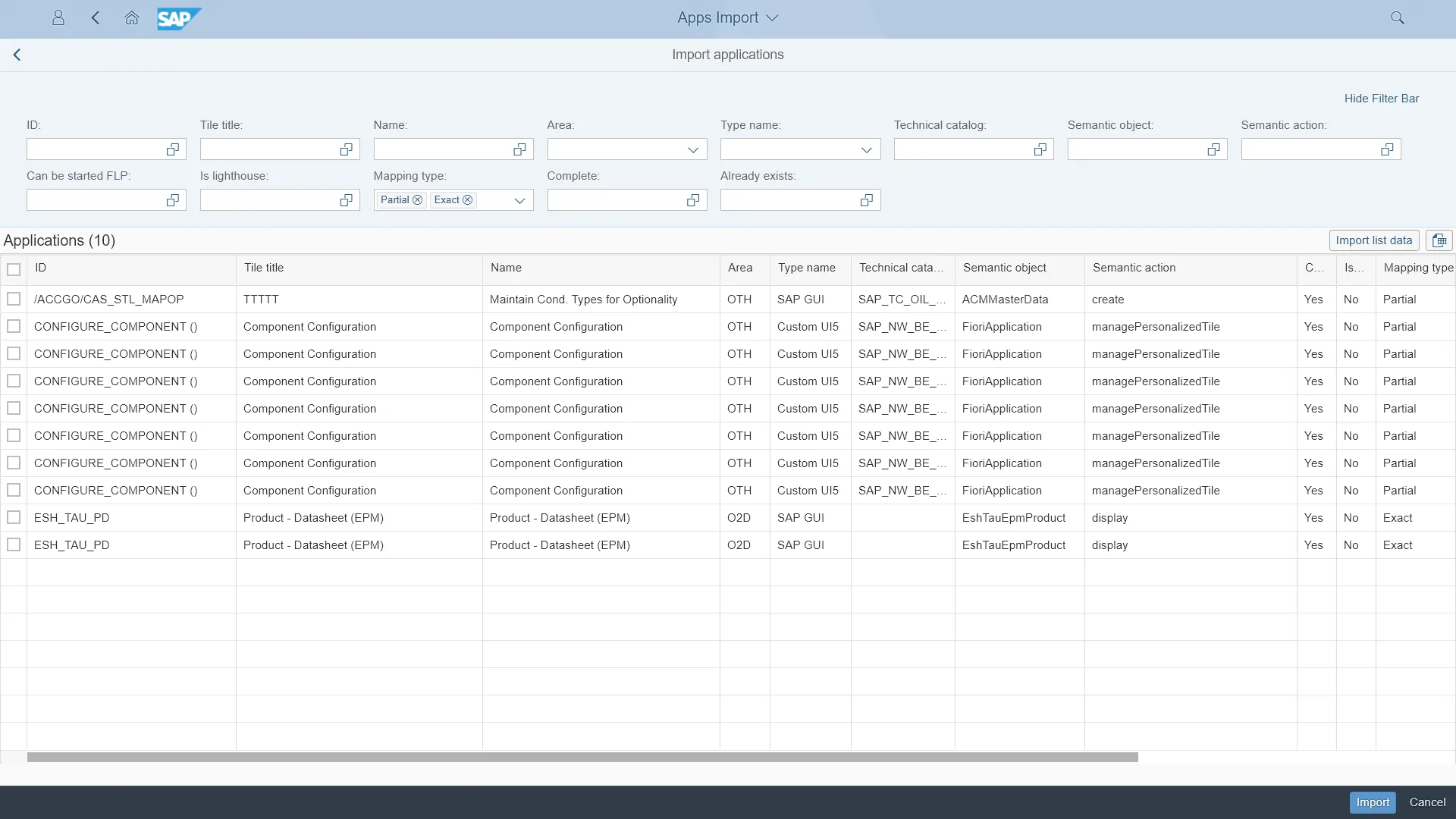This screenshot has width=1456, height=819.
Task: Click Import list data button
Action: click(1374, 240)
